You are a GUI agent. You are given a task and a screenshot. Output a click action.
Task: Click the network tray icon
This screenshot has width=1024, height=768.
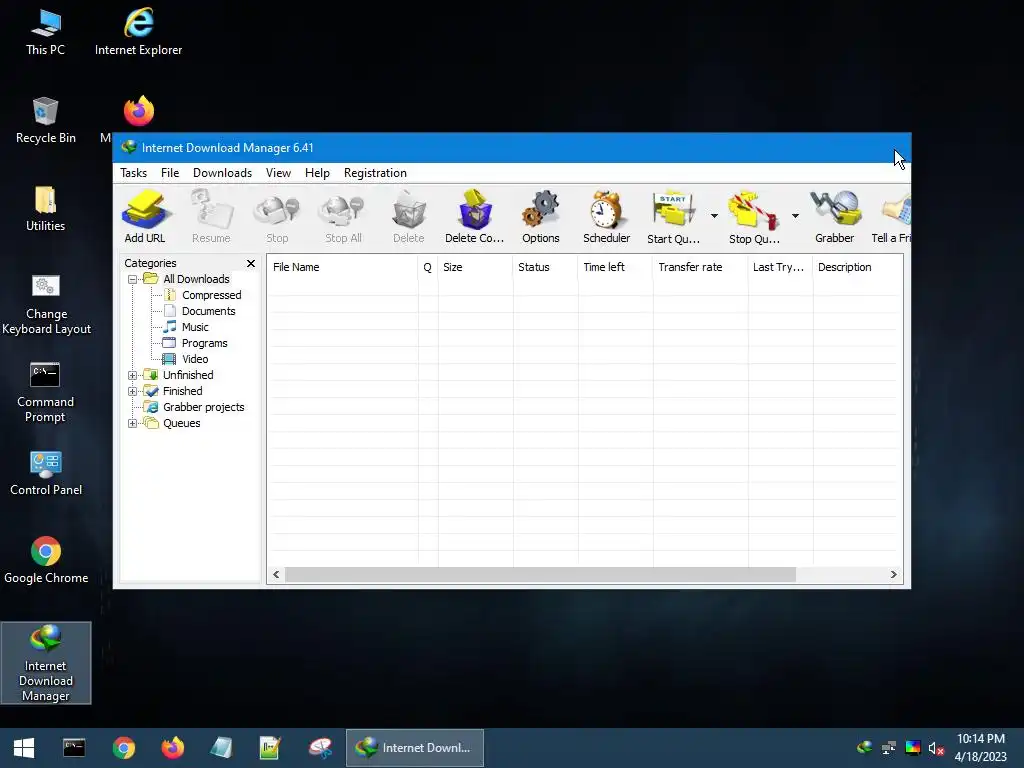coord(889,748)
